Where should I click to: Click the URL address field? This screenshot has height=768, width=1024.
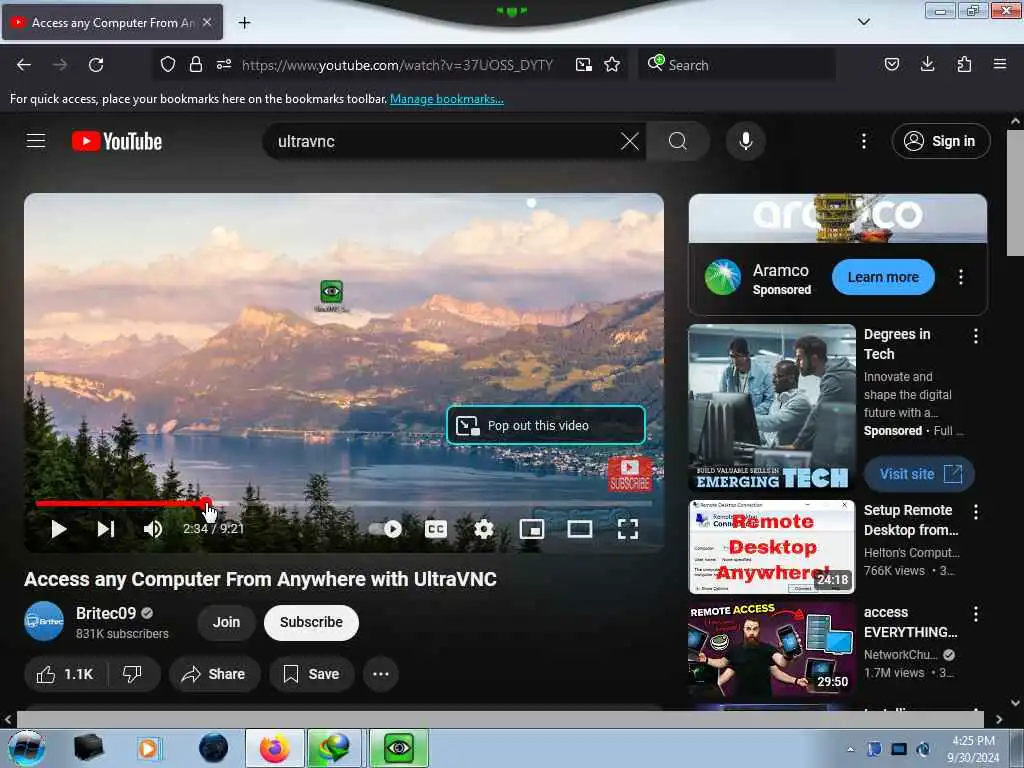(397, 65)
